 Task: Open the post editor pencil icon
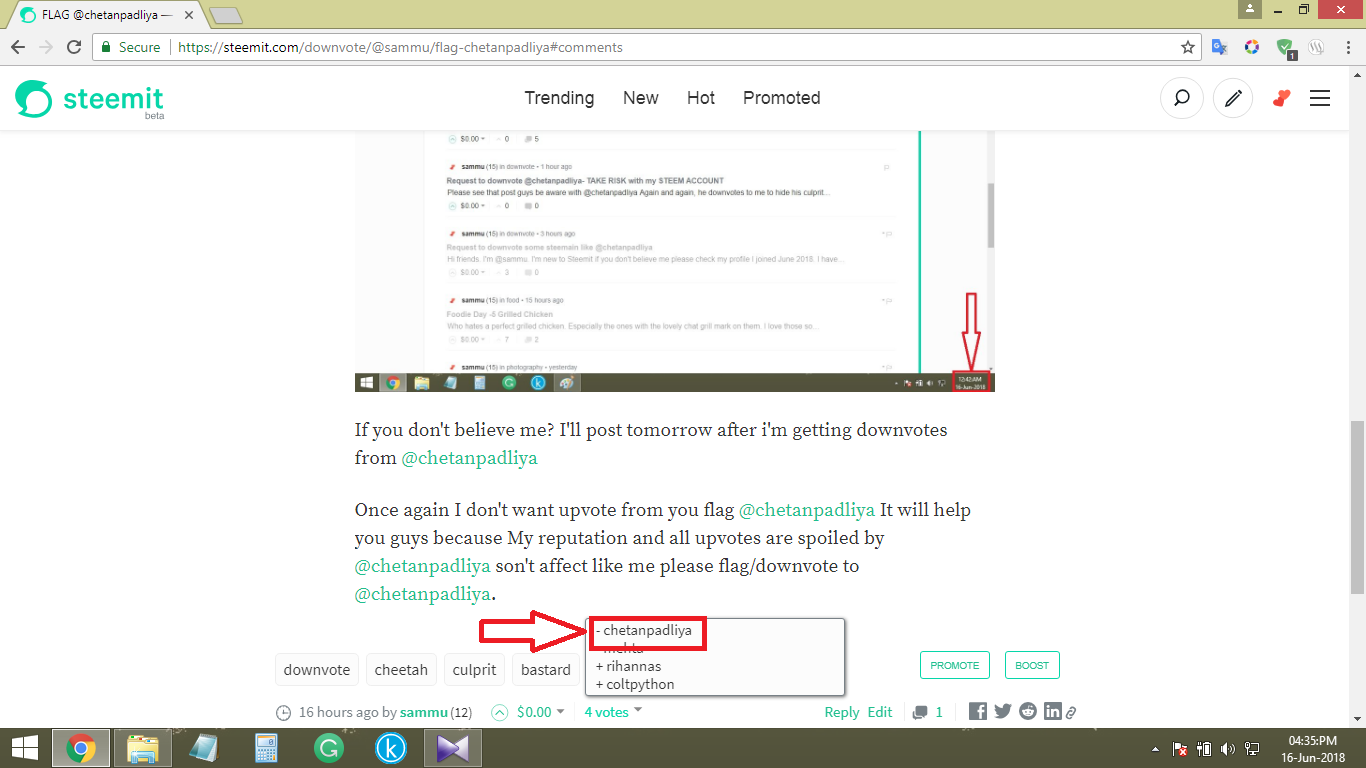(x=1233, y=98)
